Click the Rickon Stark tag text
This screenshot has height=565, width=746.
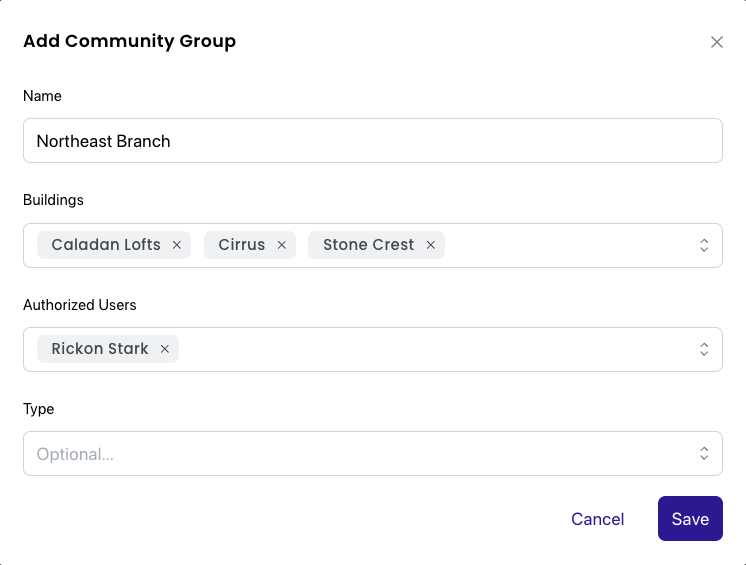point(100,349)
